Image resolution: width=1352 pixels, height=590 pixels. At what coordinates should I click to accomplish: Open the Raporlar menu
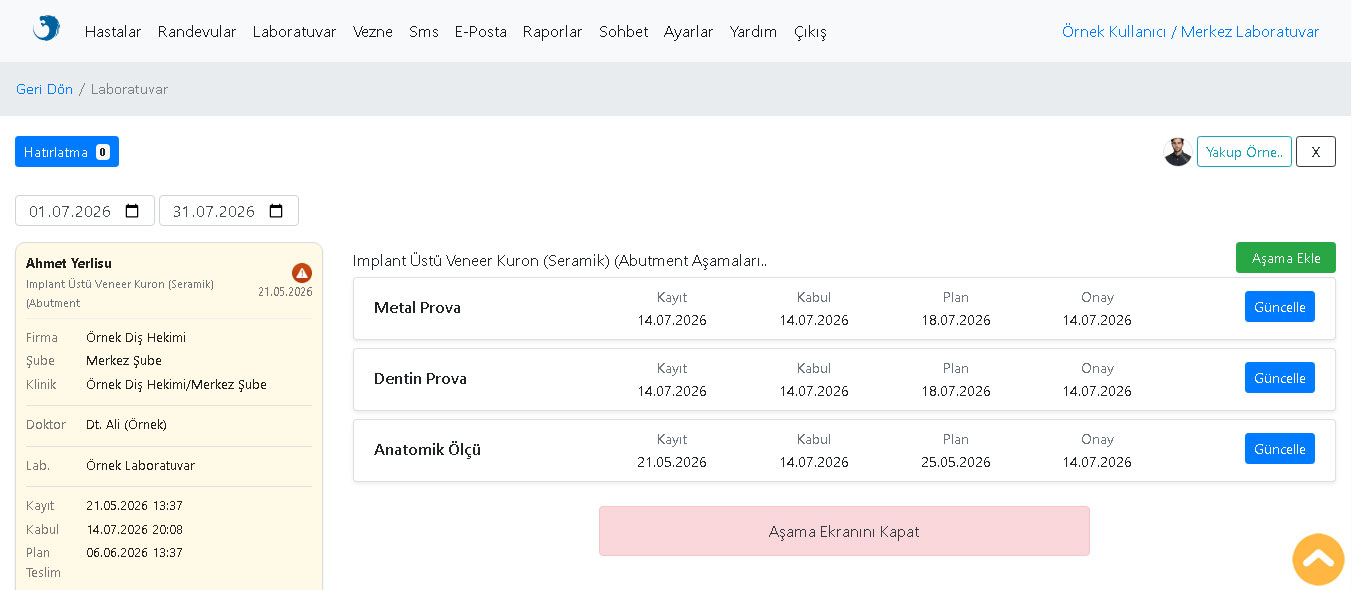553,32
